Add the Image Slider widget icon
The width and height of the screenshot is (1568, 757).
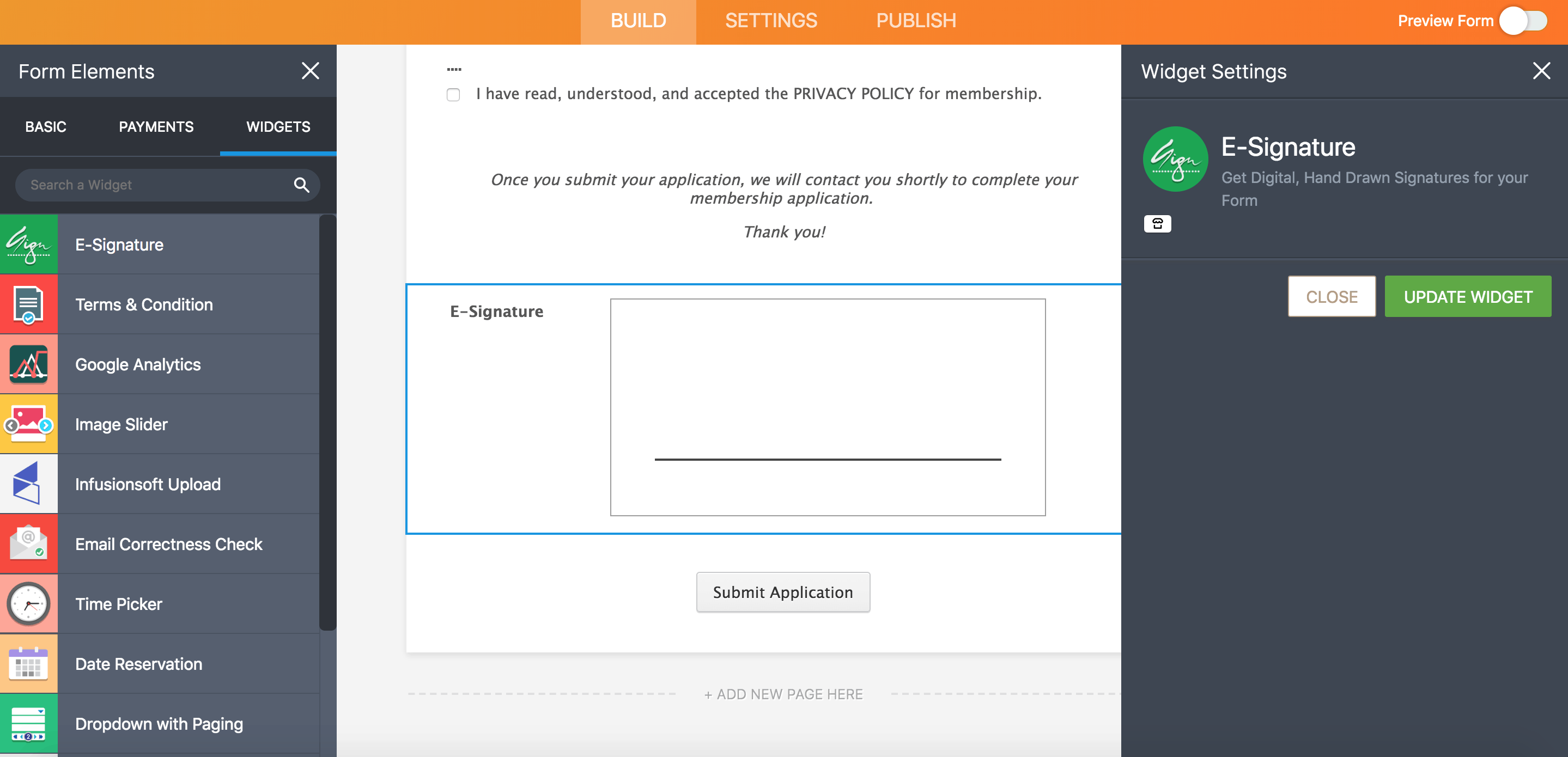point(29,424)
